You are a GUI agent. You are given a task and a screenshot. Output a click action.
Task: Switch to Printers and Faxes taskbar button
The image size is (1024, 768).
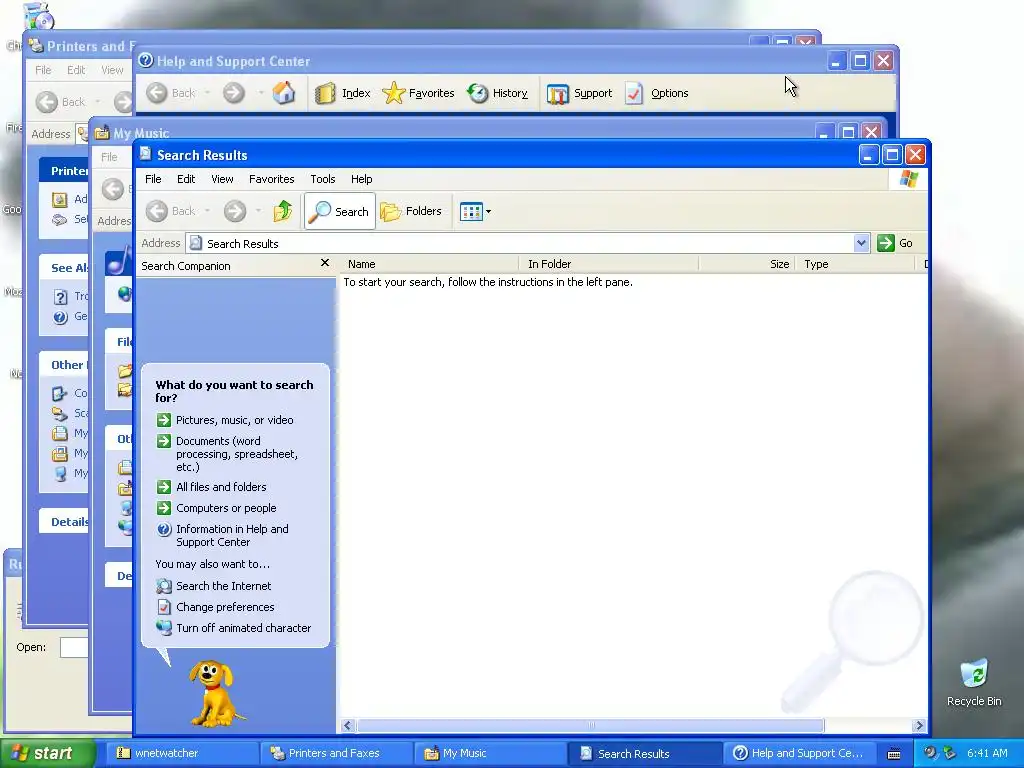[x=335, y=753]
